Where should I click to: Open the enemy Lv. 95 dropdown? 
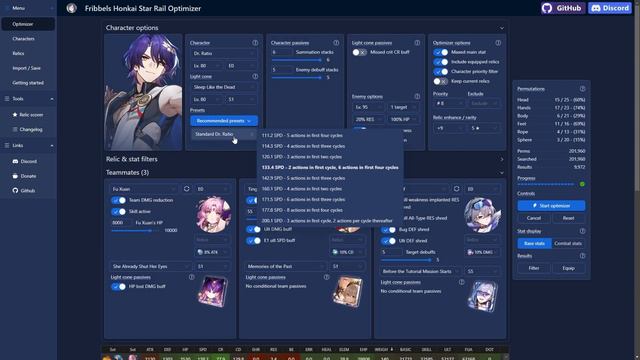368,107
